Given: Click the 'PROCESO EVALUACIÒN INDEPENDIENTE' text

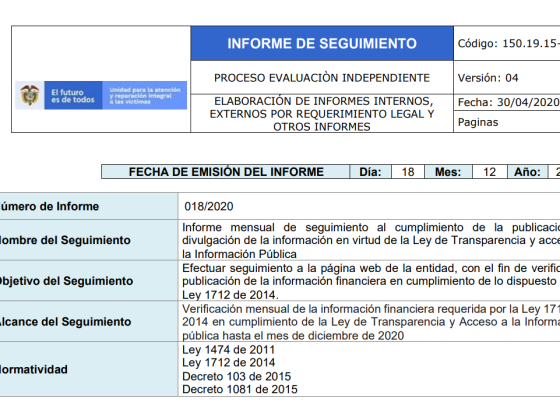Looking at the screenshot, I should pyautogui.click(x=322, y=78).
